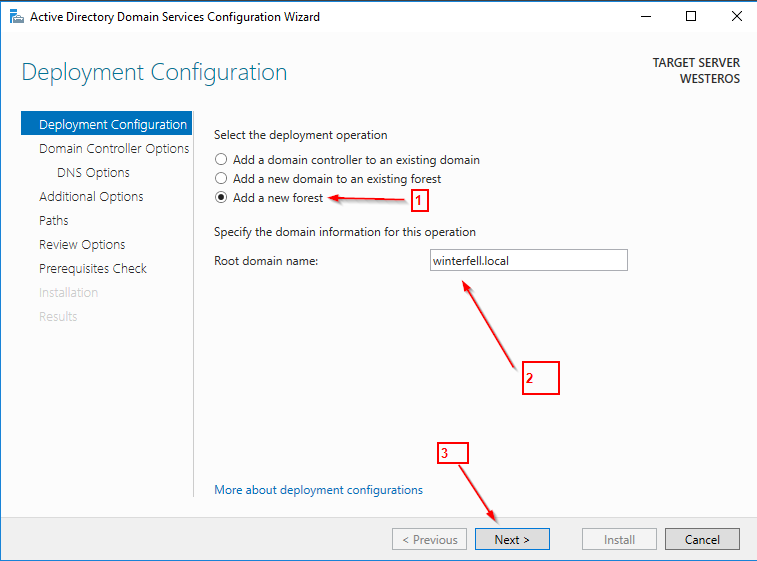Screen dimensions: 757x561
Task: Go to Domain Controller Options step
Action: (x=114, y=148)
